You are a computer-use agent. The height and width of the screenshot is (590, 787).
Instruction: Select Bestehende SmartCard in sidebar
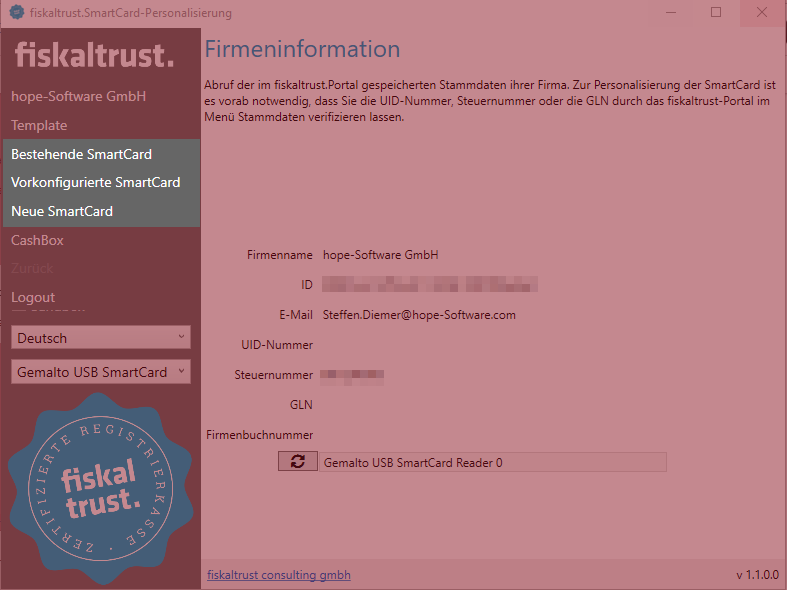[81, 154]
